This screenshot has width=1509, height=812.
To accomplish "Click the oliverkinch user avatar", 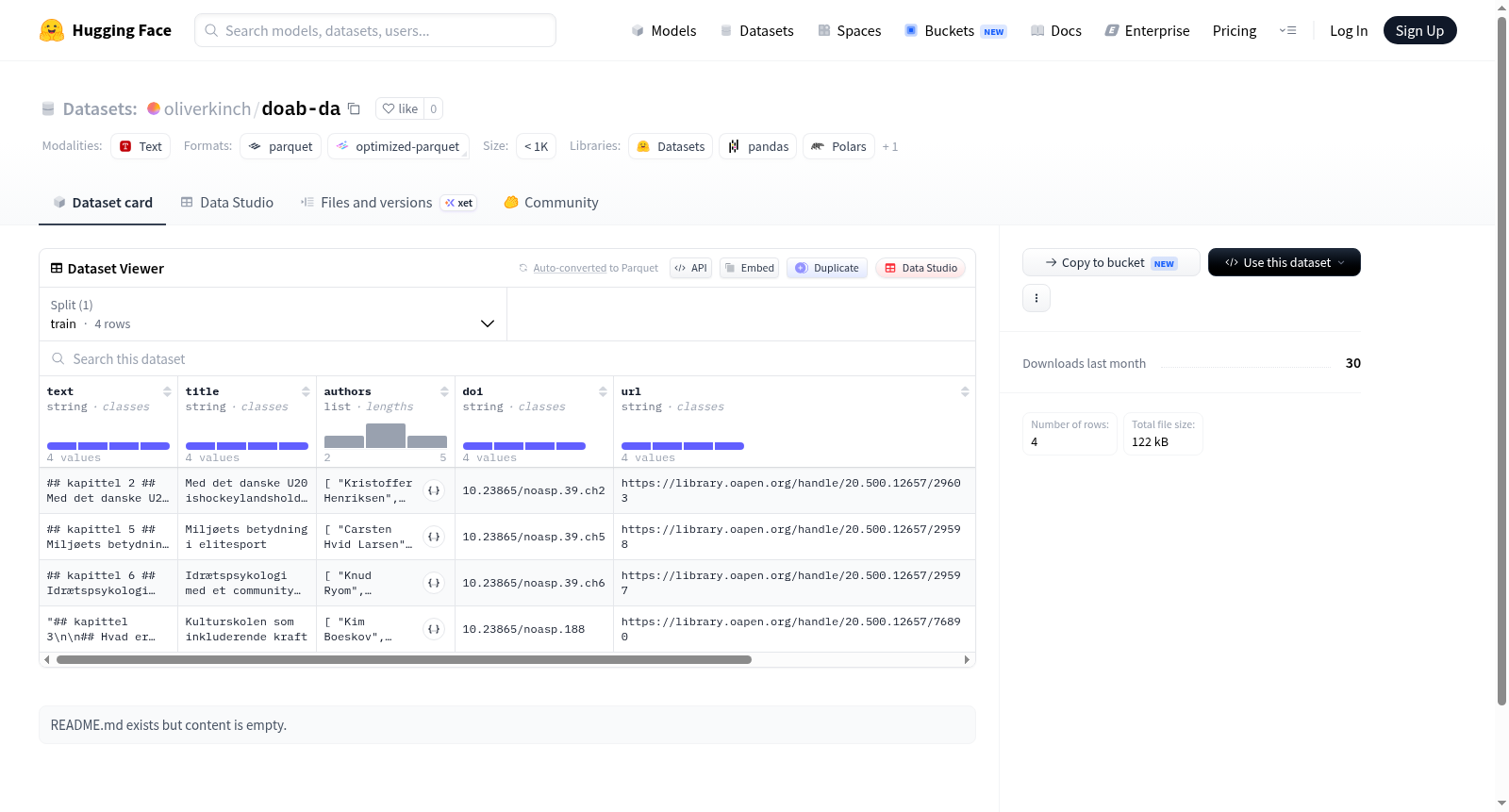I will 154,108.
